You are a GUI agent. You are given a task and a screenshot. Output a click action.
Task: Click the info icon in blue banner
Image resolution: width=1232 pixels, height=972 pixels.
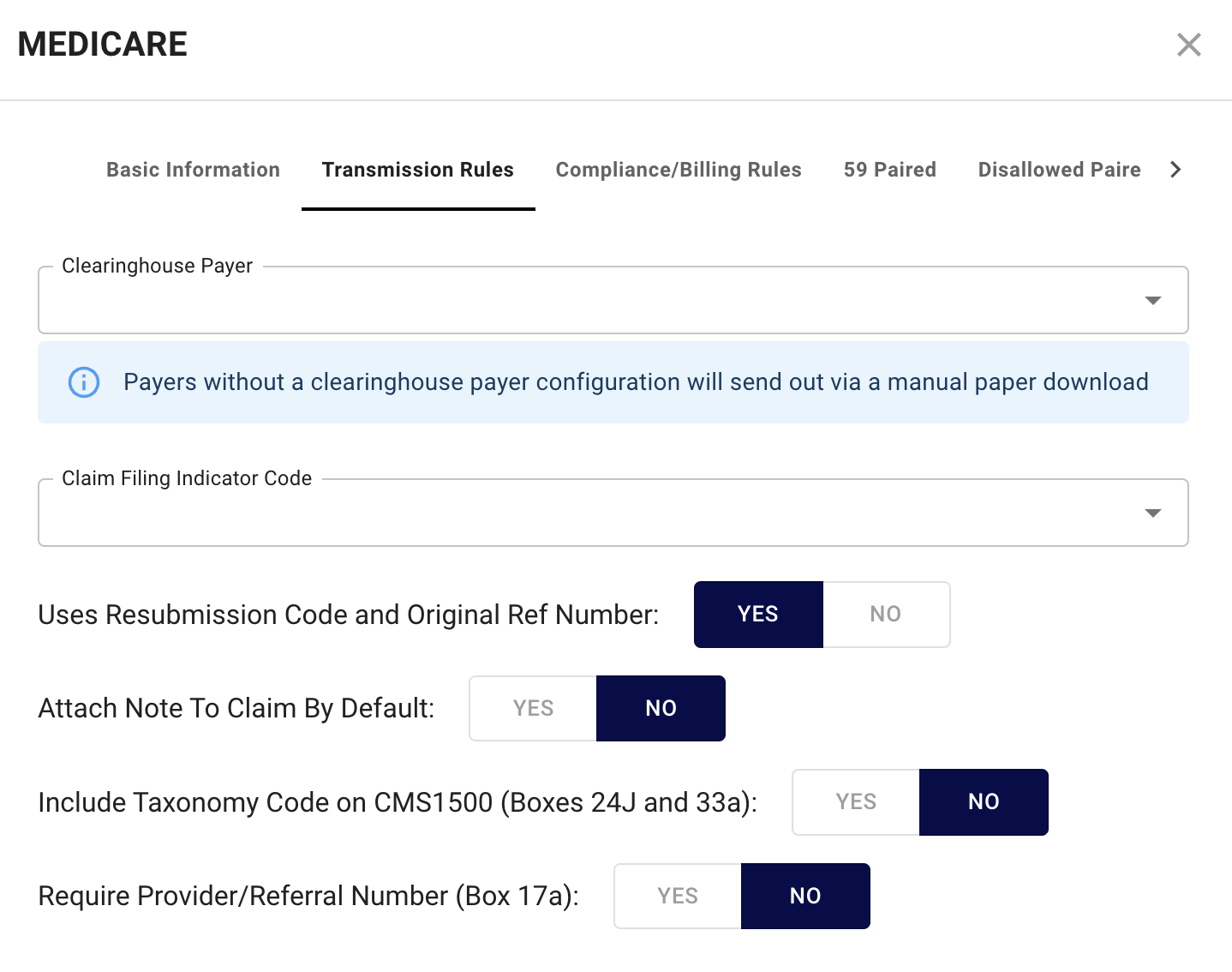pos(84,382)
